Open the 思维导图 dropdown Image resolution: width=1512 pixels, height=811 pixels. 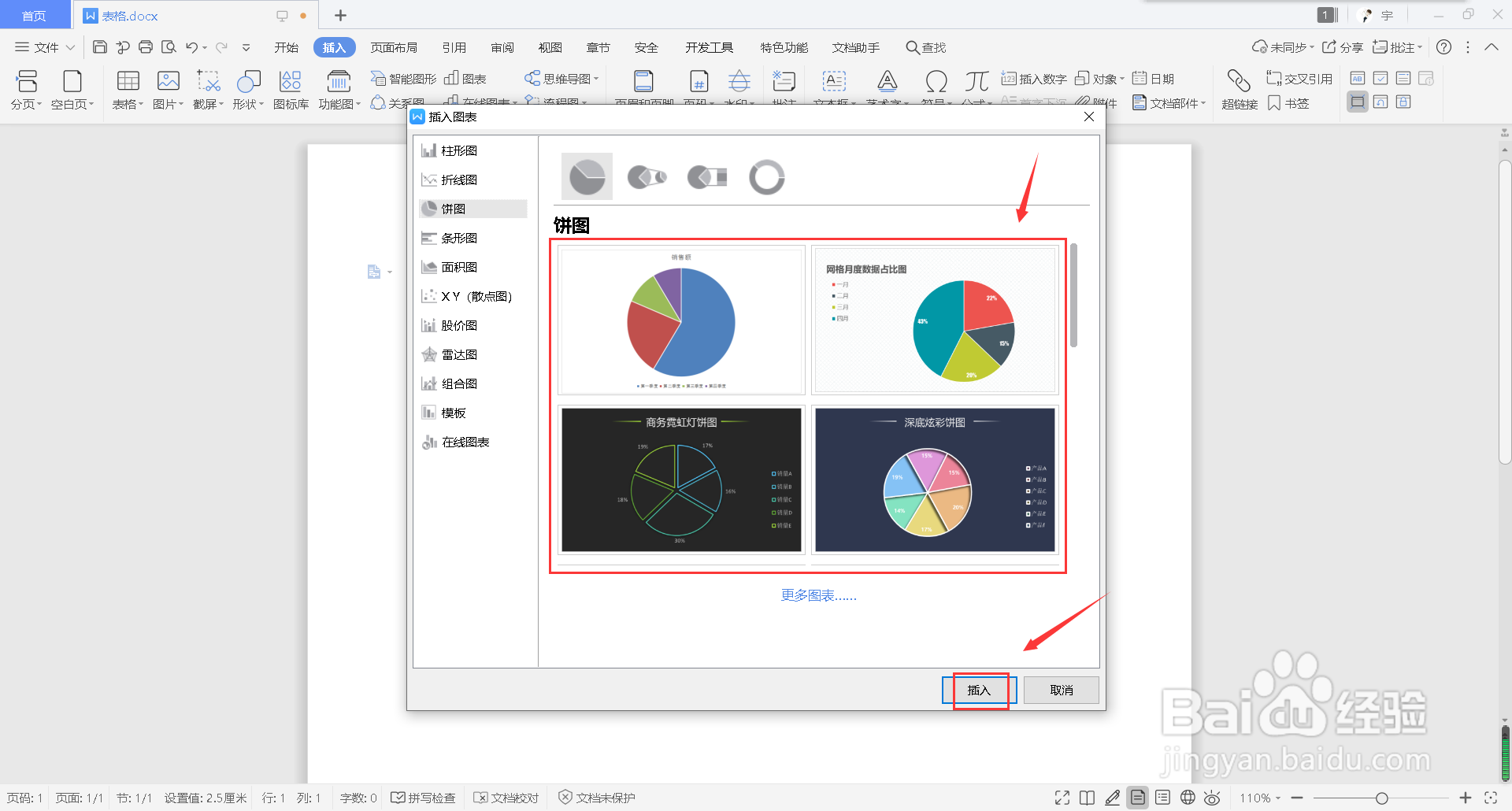[x=561, y=79]
